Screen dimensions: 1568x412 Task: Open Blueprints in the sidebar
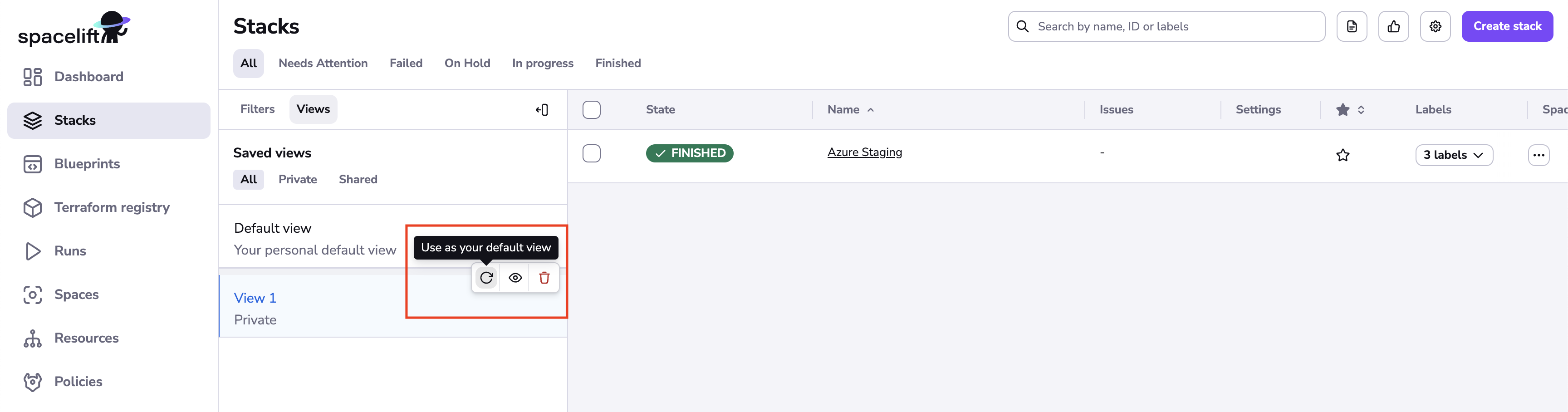point(87,164)
